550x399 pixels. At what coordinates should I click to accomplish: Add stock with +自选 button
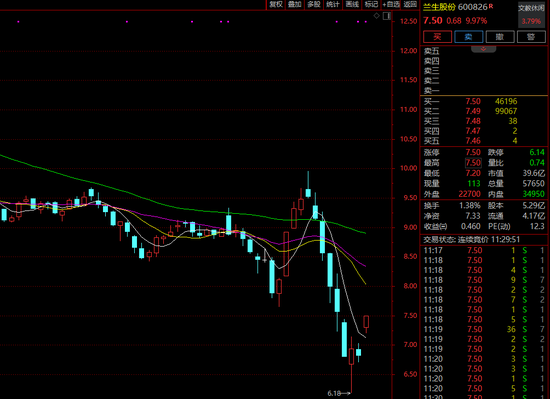[391, 5]
